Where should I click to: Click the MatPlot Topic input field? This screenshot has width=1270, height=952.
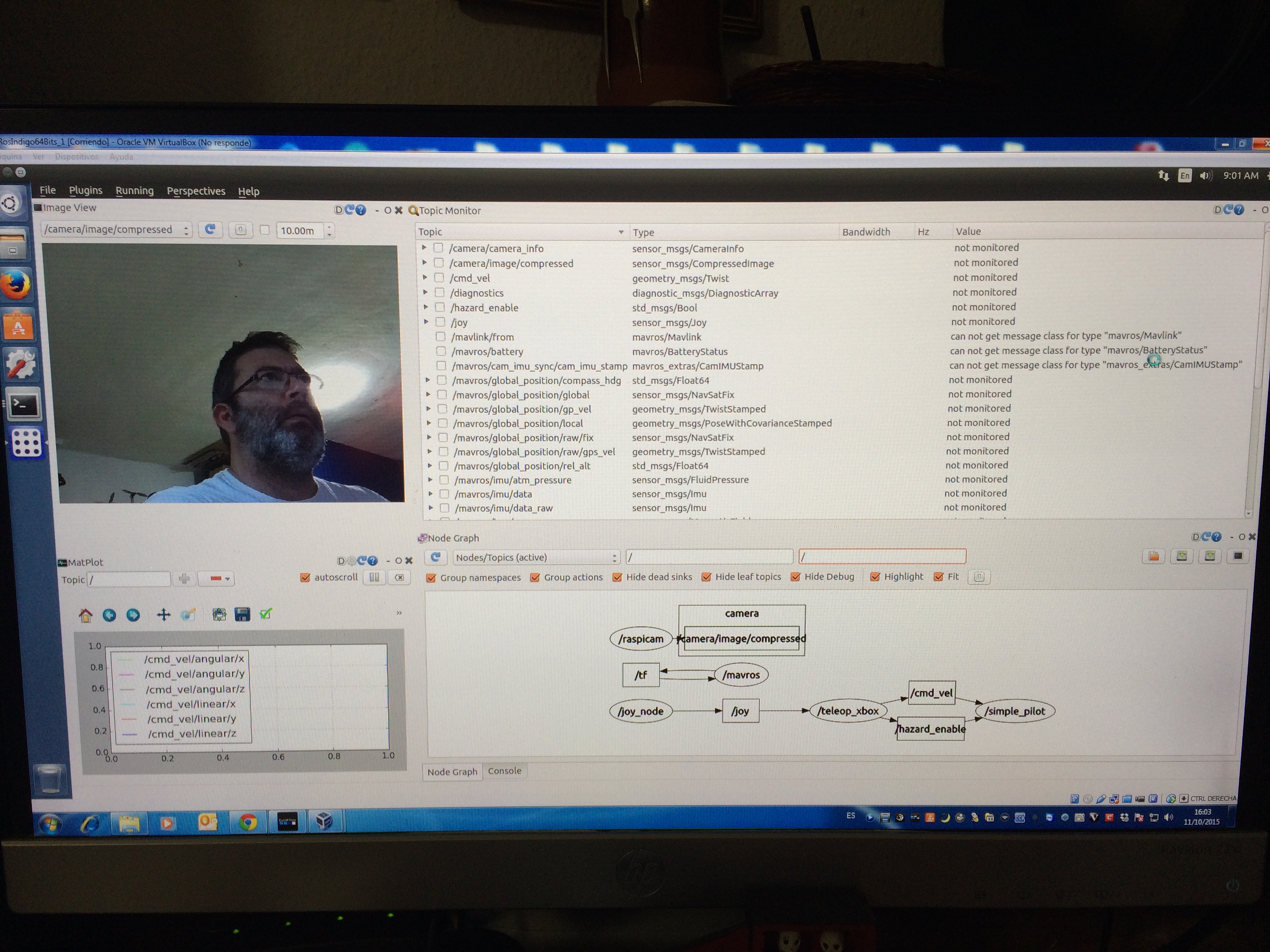click(x=129, y=579)
